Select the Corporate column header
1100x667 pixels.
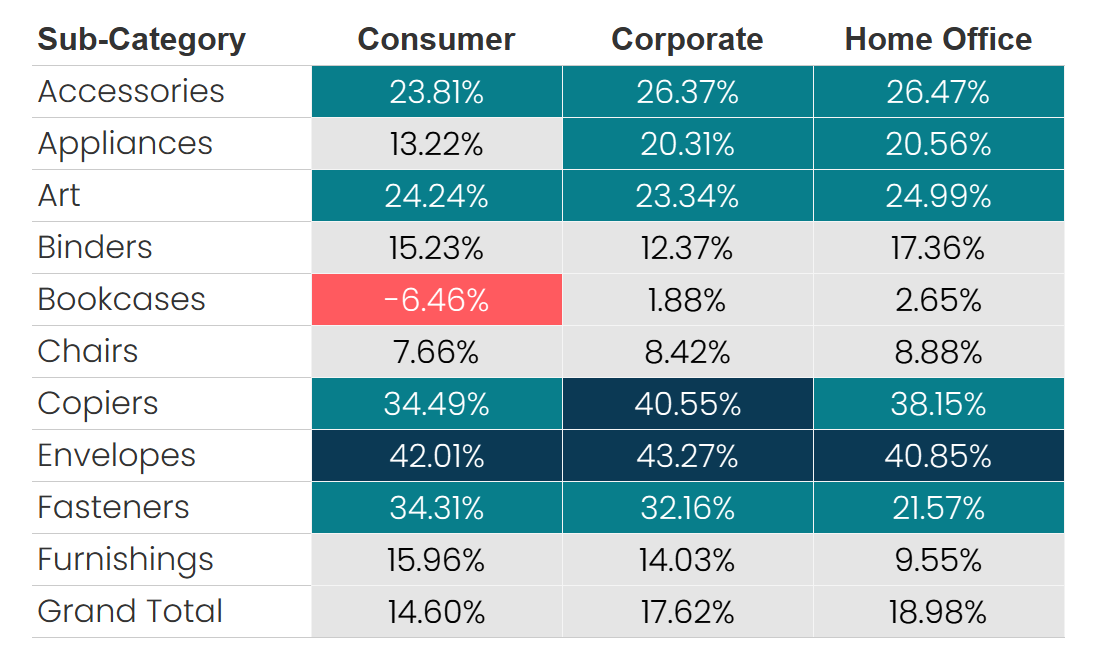687,40
